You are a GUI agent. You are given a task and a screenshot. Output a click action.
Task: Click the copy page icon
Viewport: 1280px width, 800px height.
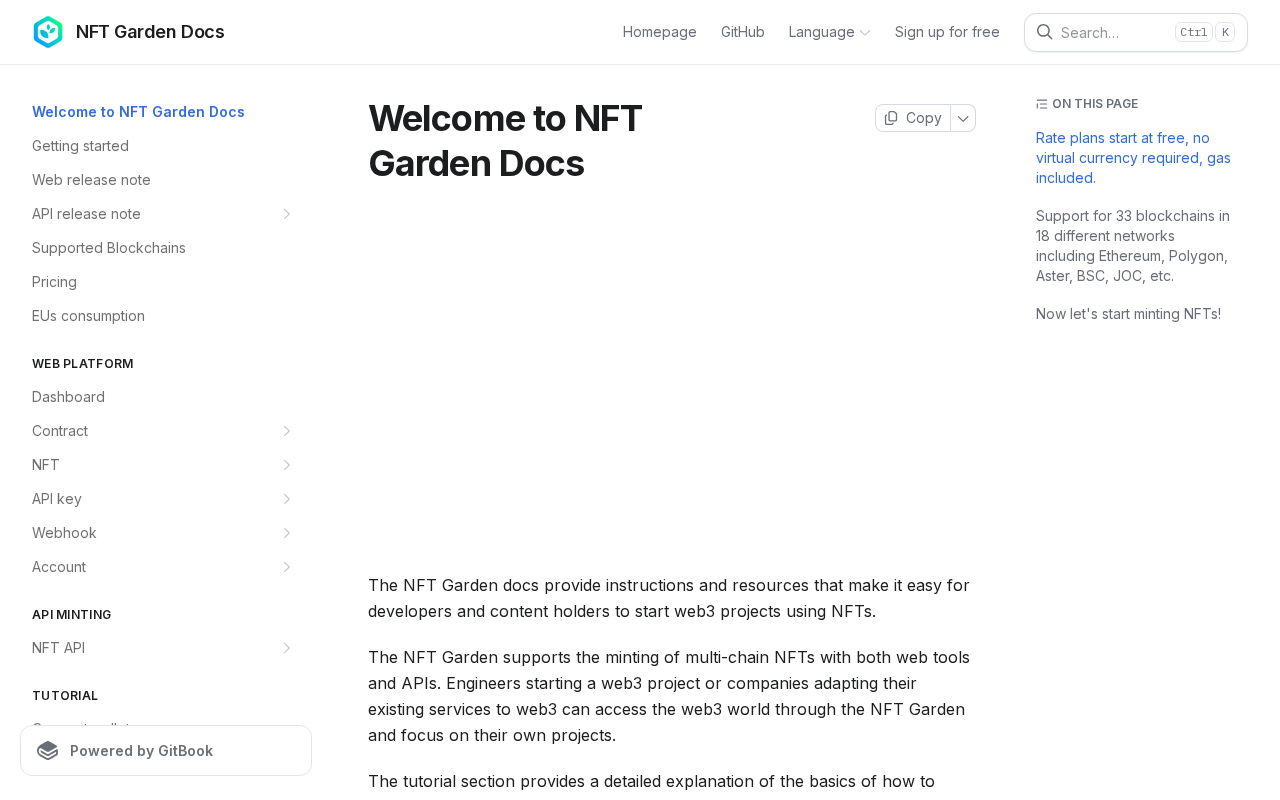(891, 118)
